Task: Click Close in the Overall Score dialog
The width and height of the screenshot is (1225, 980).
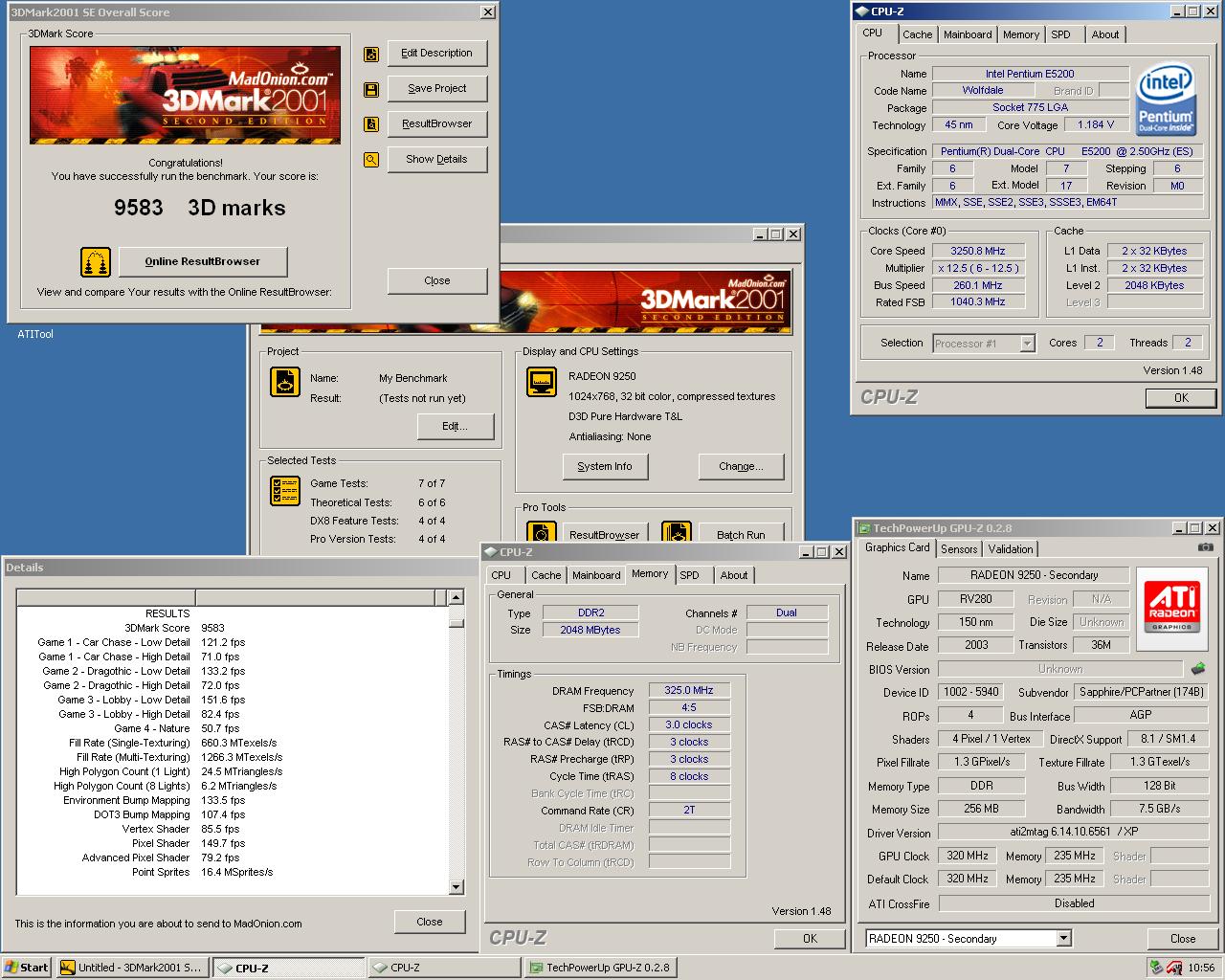Action: pyautogui.click(x=437, y=280)
